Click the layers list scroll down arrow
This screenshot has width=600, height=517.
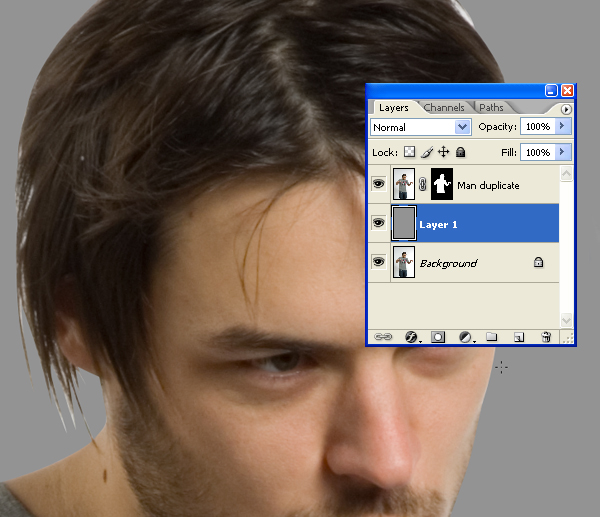click(566, 320)
